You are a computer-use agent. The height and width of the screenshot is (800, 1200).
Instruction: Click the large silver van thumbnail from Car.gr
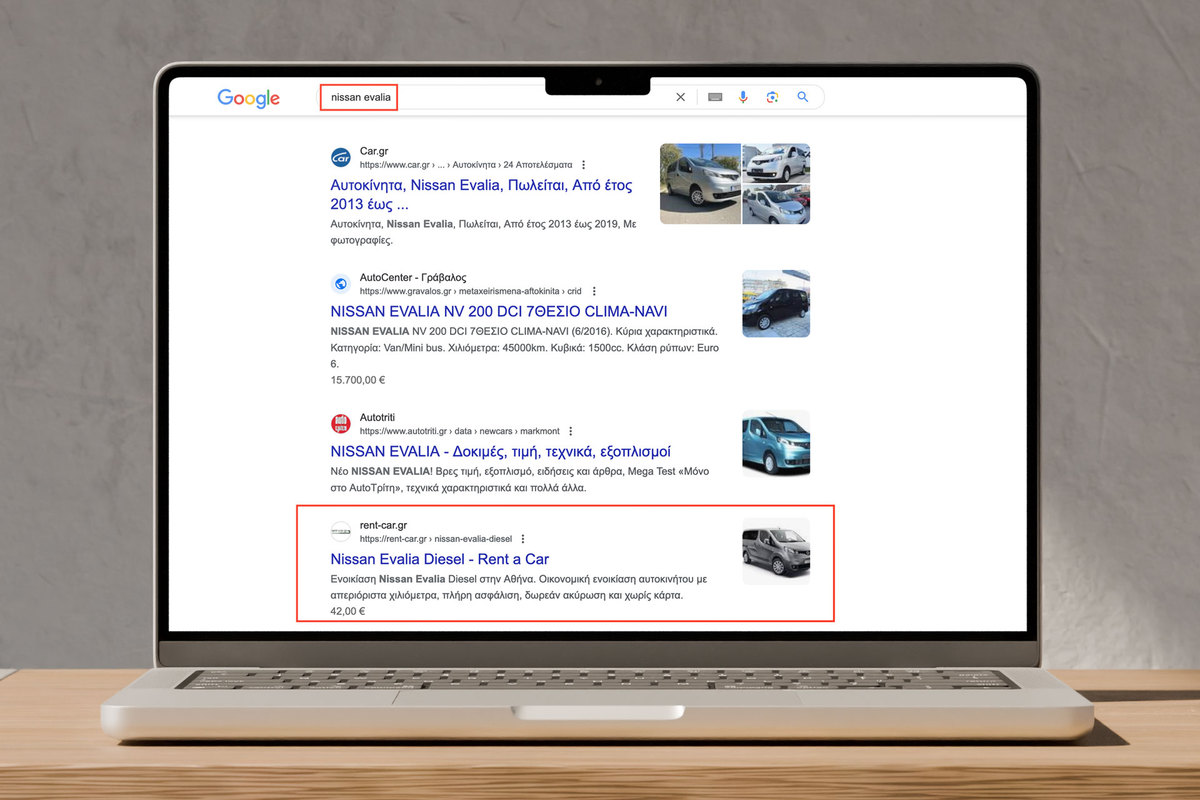[700, 184]
